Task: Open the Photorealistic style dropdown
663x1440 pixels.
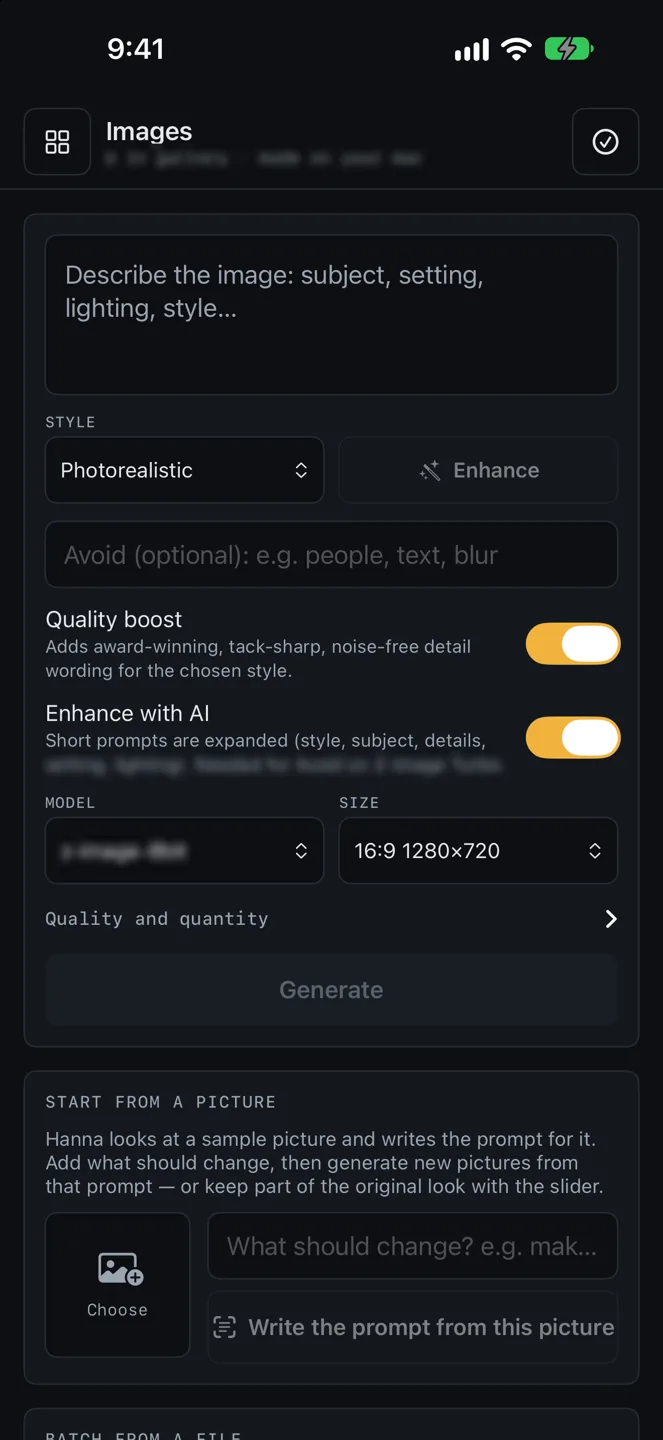Action: pyautogui.click(x=185, y=470)
